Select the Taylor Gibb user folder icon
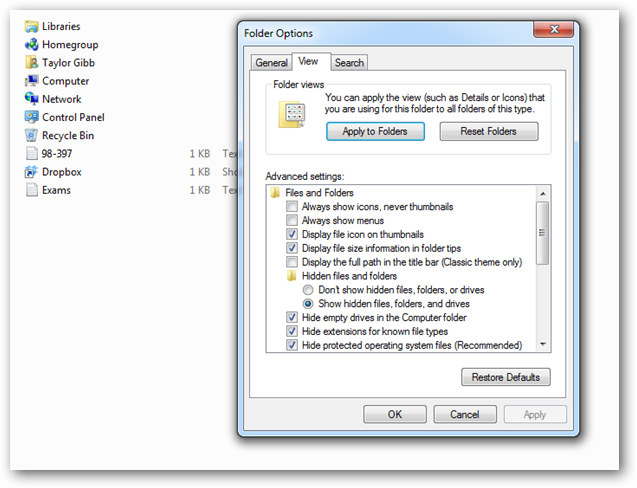Screen dimensions: 637x488 tap(31, 63)
